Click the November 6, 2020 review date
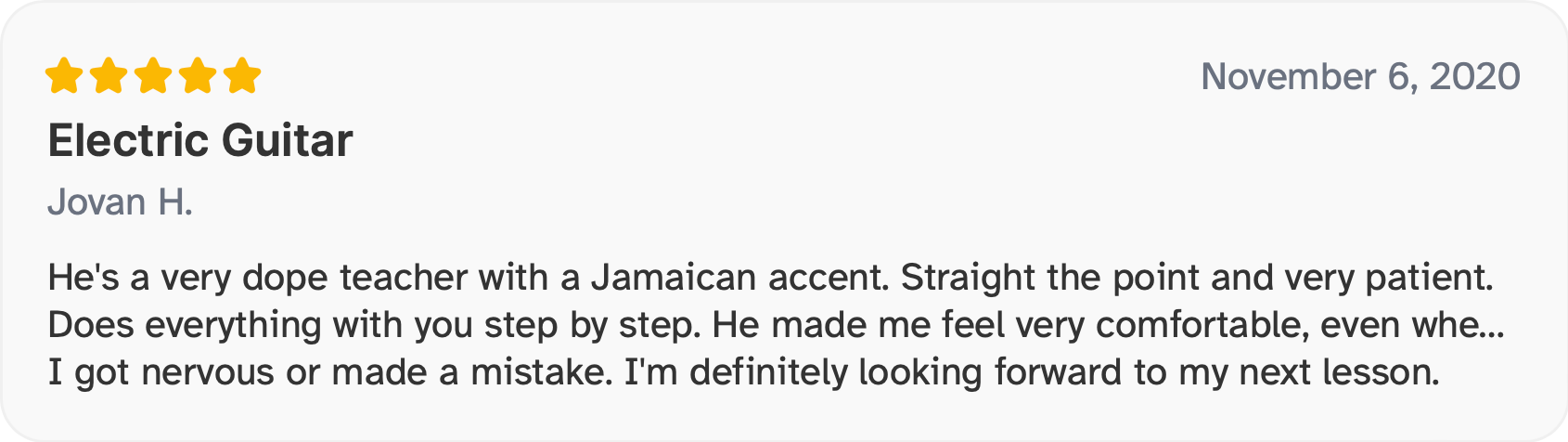This screenshot has width=1568, height=442. coord(1360,76)
